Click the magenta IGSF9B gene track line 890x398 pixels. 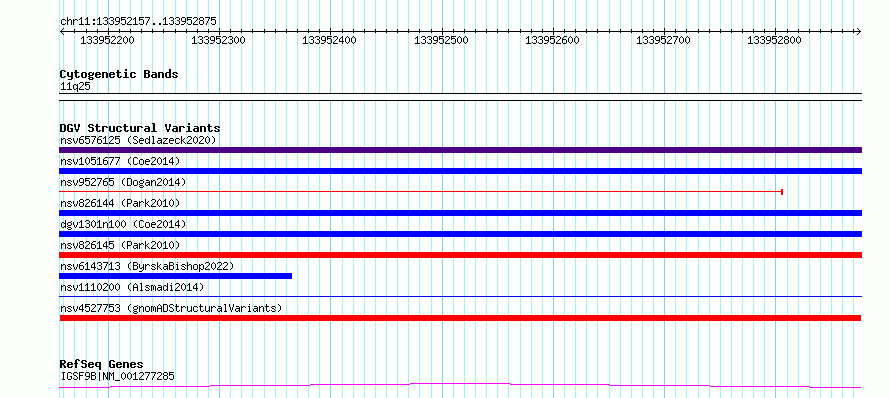[460, 386]
